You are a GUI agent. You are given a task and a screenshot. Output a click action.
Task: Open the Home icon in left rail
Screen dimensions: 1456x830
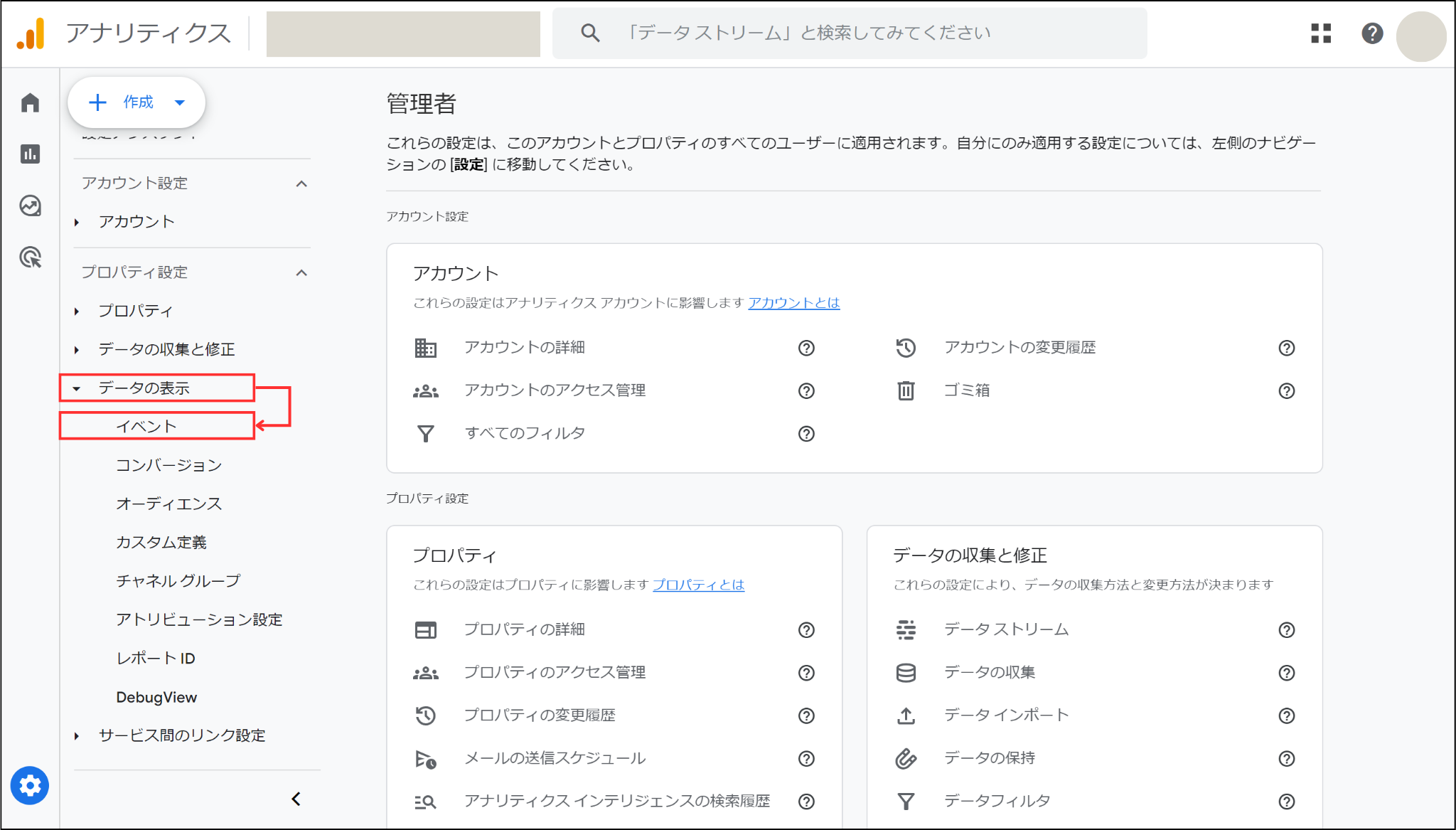[x=30, y=103]
